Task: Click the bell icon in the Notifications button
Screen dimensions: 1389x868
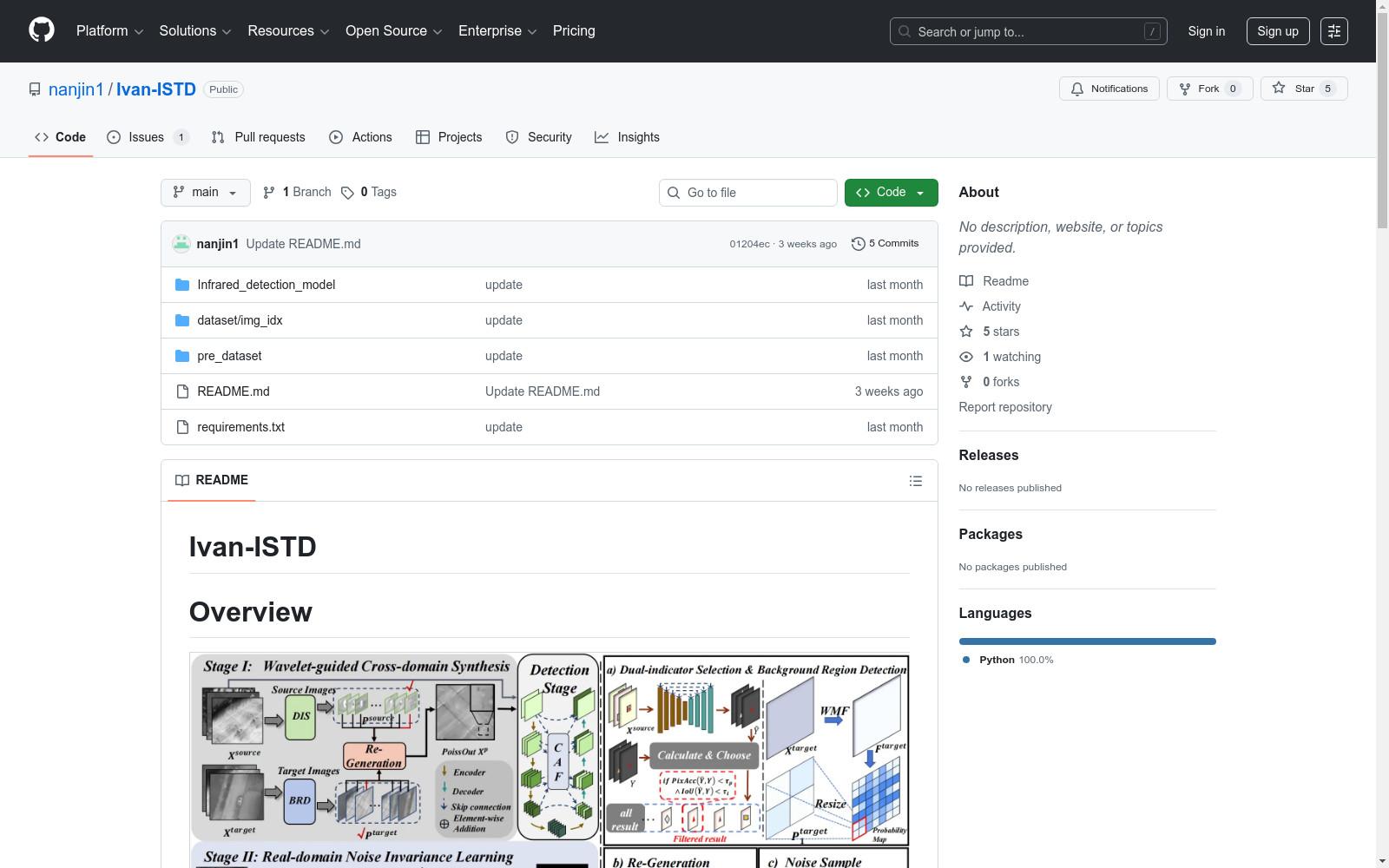Action: [1077, 89]
